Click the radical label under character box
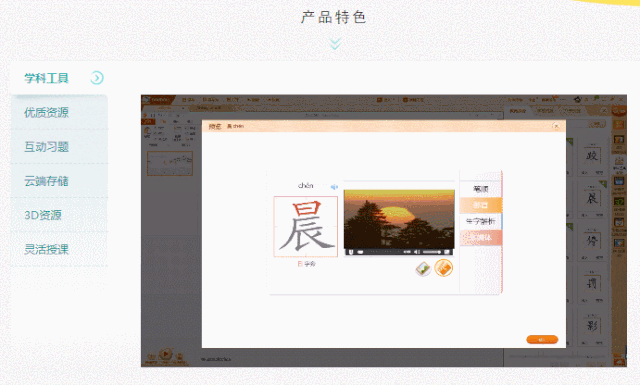 (306, 264)
